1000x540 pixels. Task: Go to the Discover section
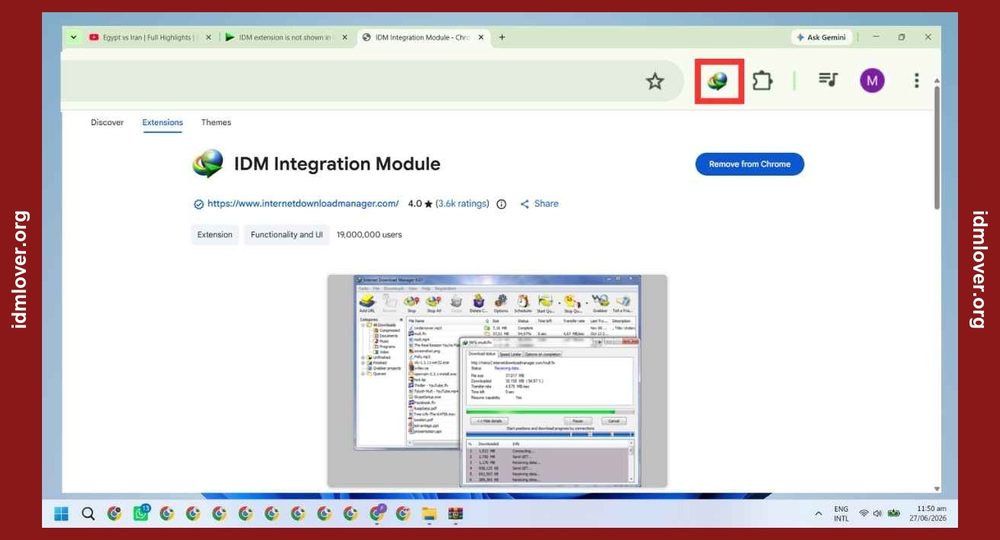[107, 122]
